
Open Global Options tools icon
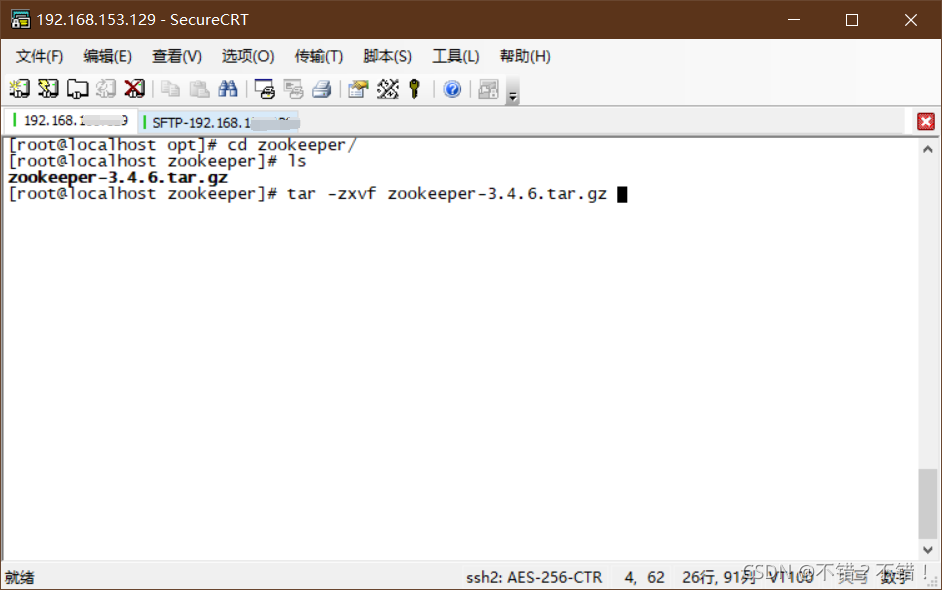pyautogui.click(x=387, y=89)
